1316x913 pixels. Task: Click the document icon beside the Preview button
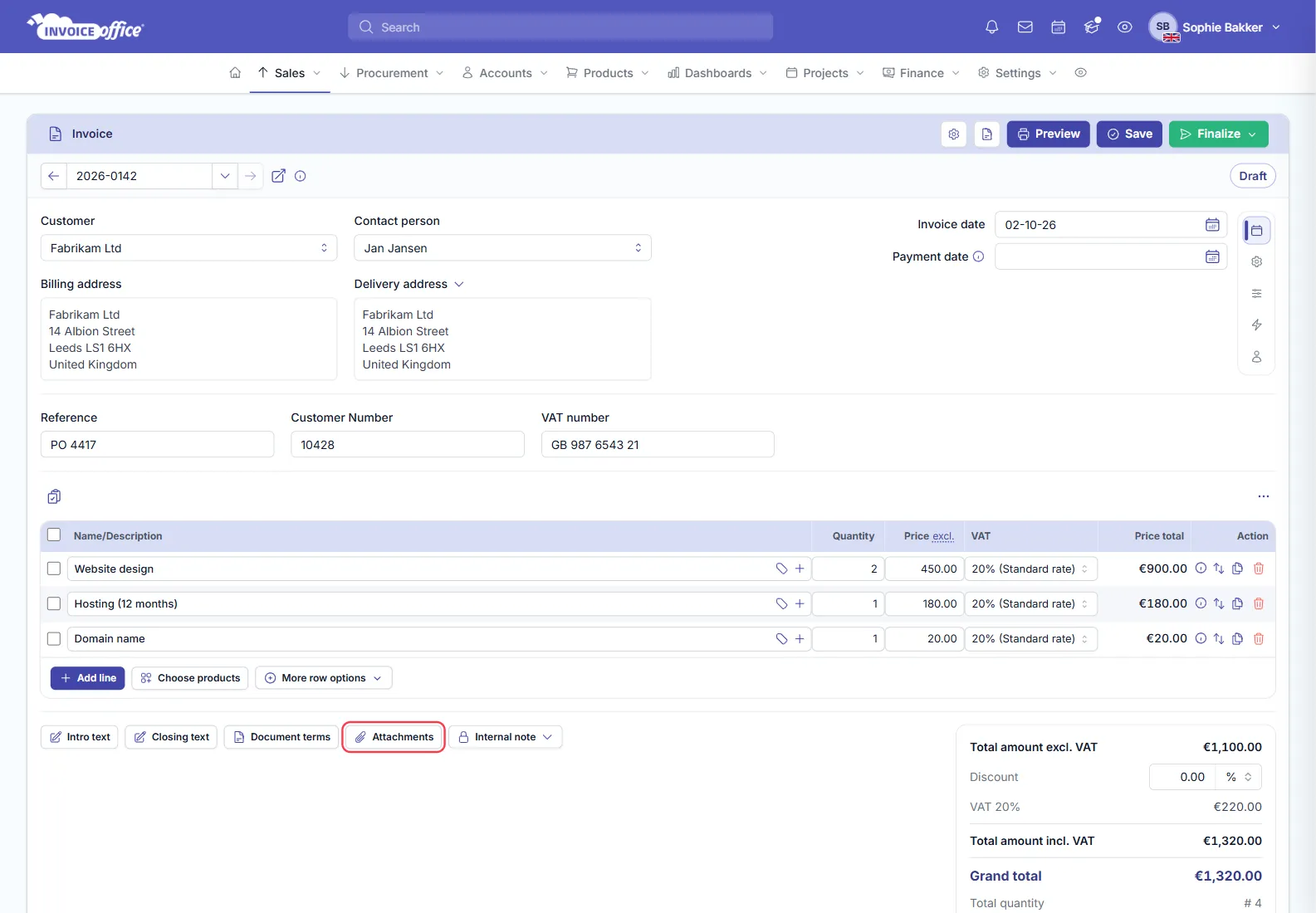click(x=986, y=134)
